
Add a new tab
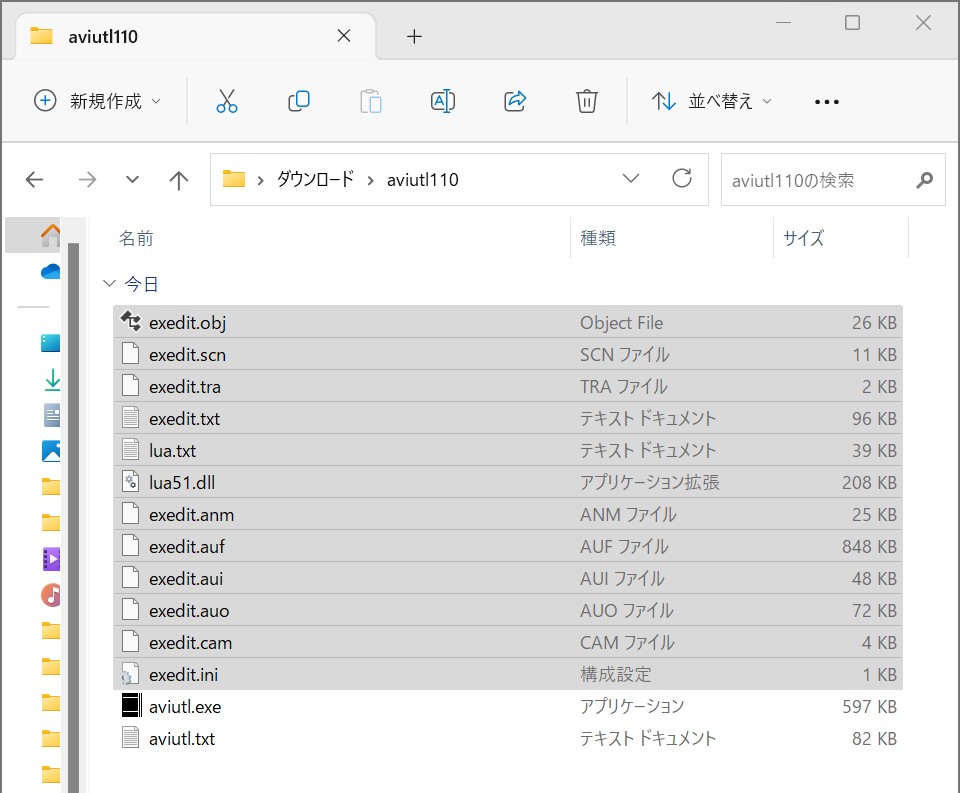click(414, 37)
